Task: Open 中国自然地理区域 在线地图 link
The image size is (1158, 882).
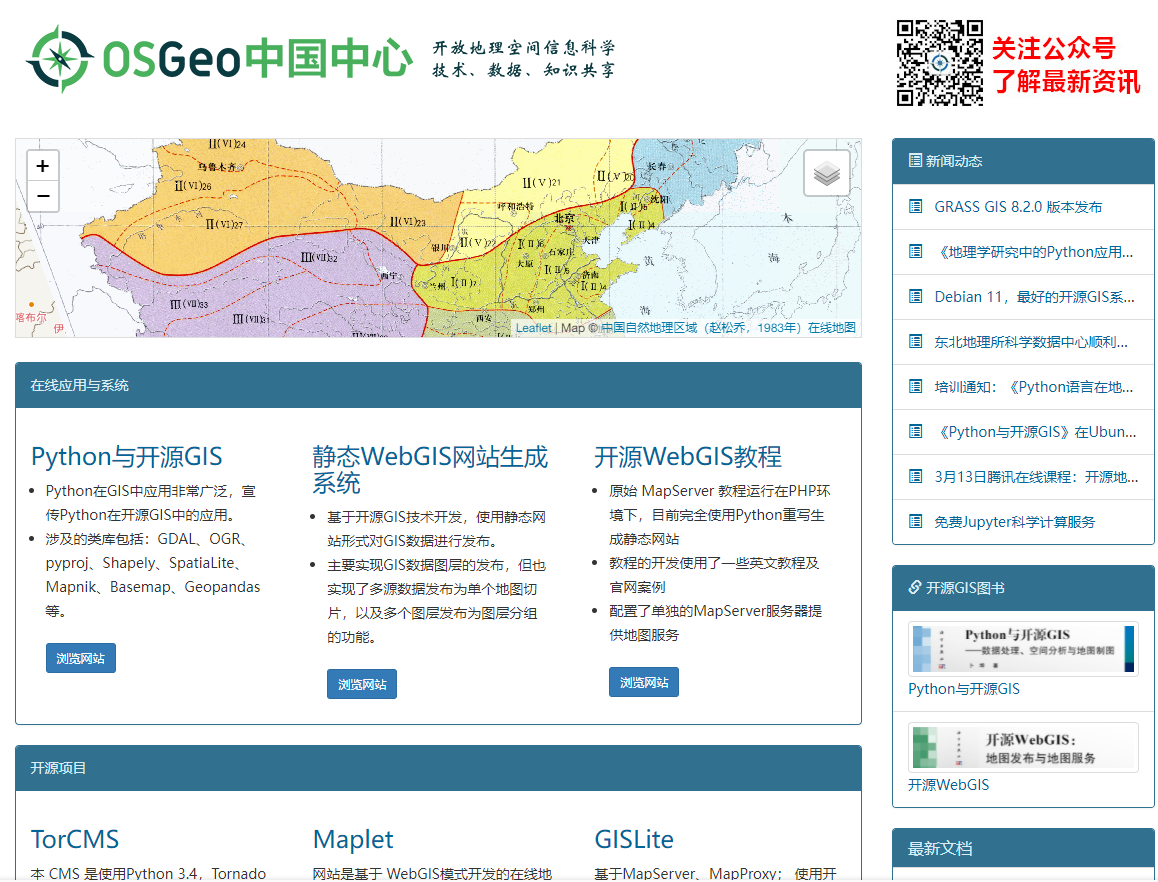Action: pyautogui.click(x=728, y=328)
